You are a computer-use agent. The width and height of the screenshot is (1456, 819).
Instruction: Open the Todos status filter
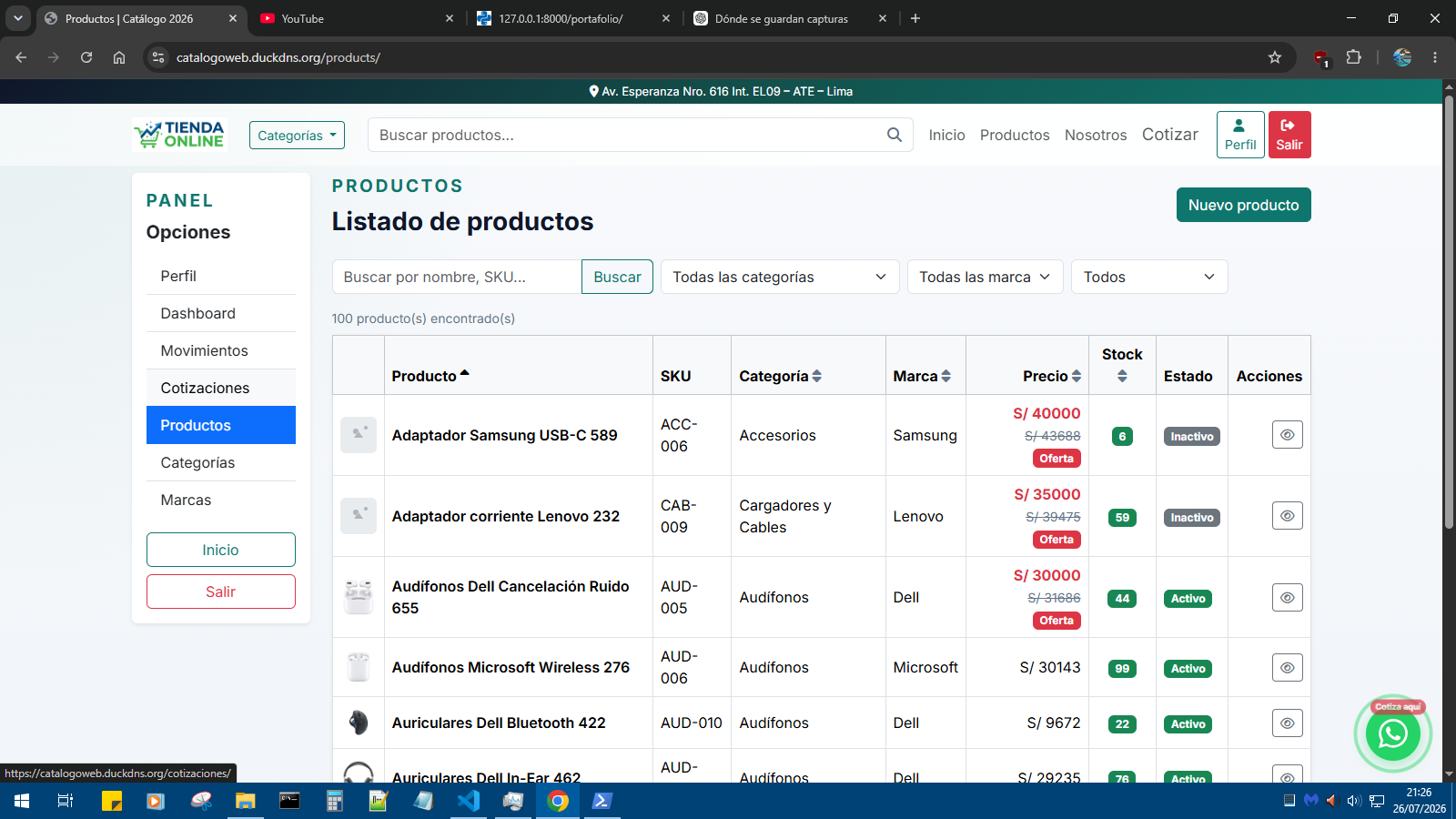(x=1149, y=277)
